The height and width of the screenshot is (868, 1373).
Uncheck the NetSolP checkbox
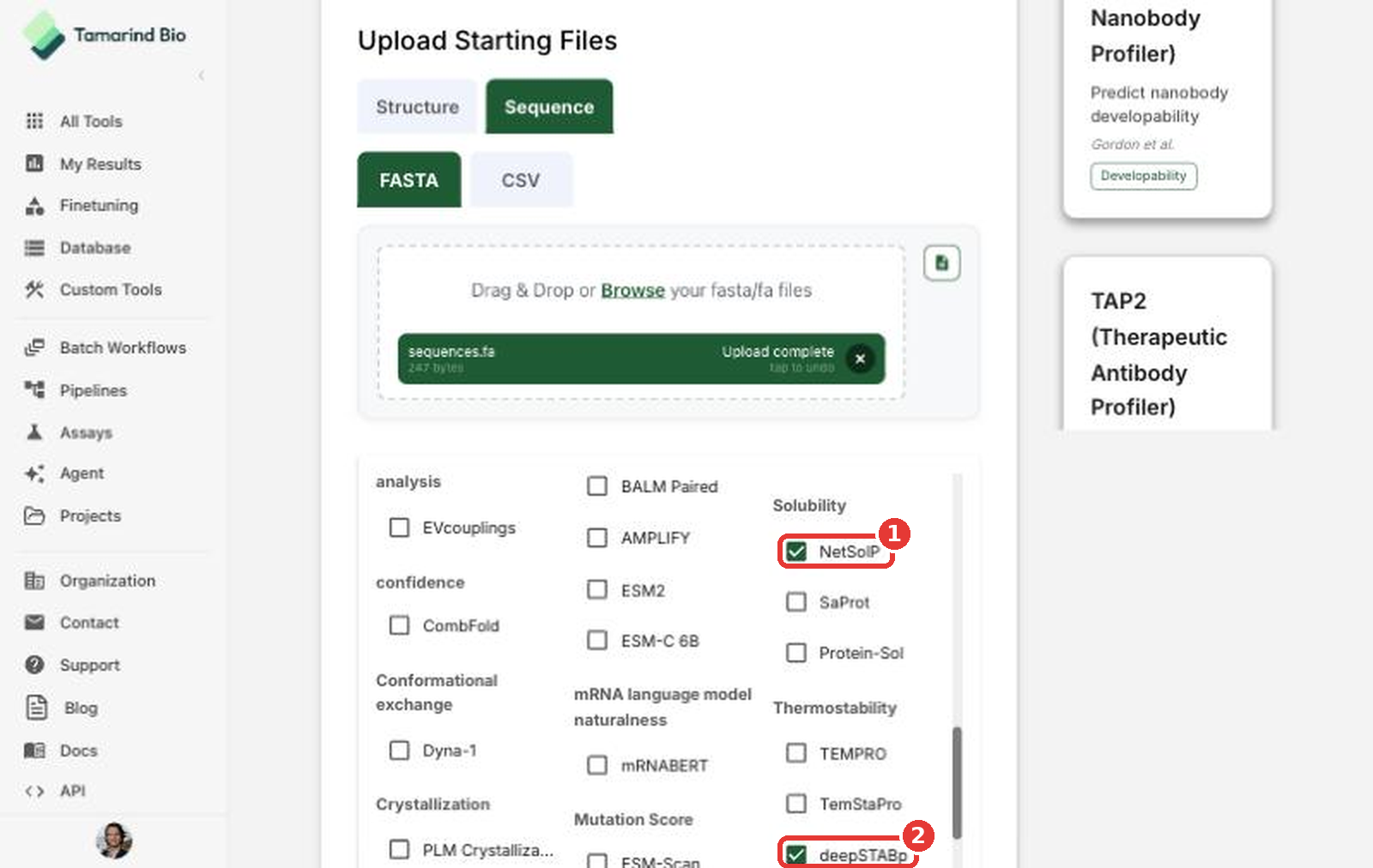(x=796, y=552)
